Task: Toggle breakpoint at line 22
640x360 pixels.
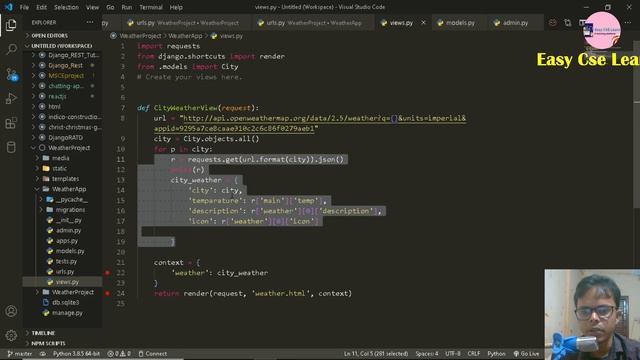Action: coord(108,273)
